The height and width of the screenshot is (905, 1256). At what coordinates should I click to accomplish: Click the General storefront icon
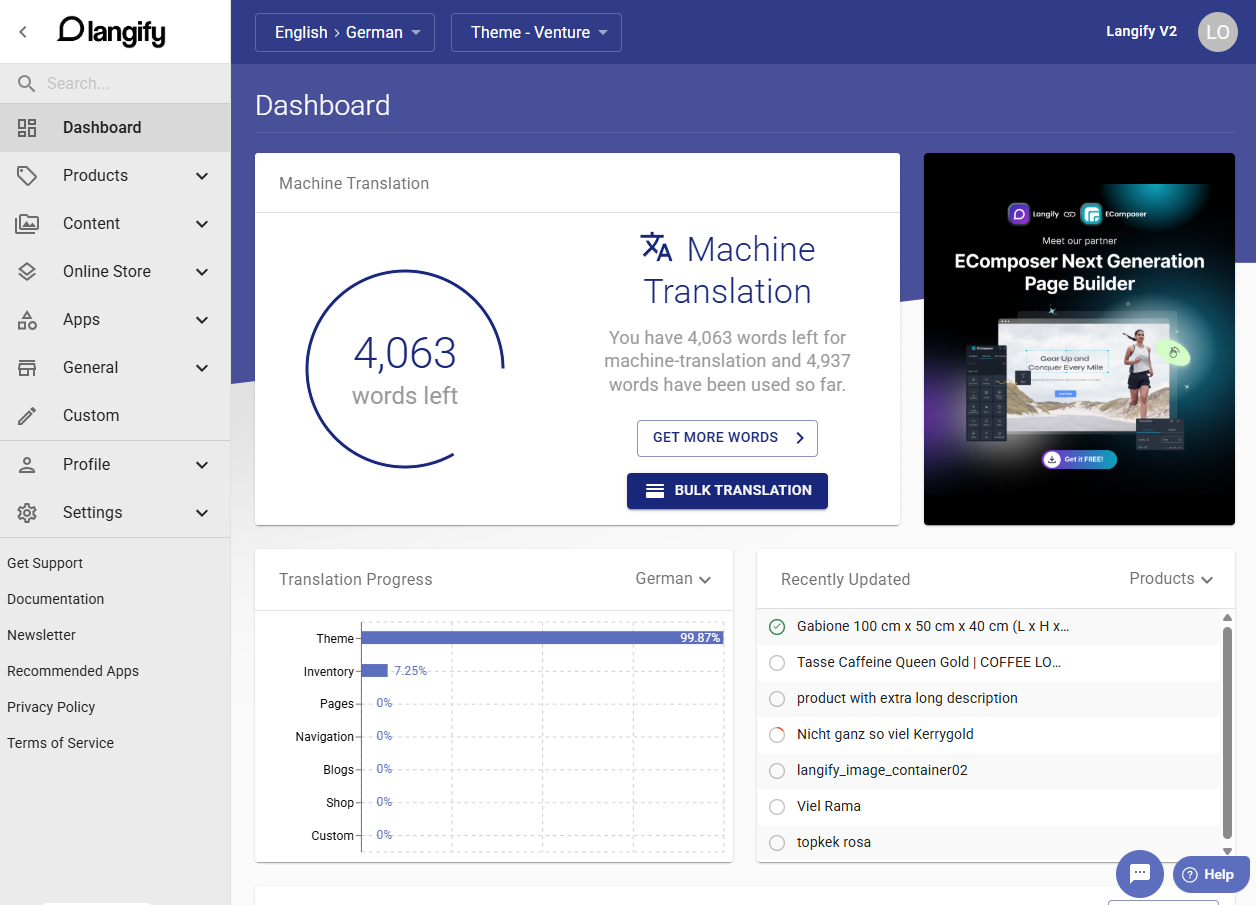[x=27, y=368]
